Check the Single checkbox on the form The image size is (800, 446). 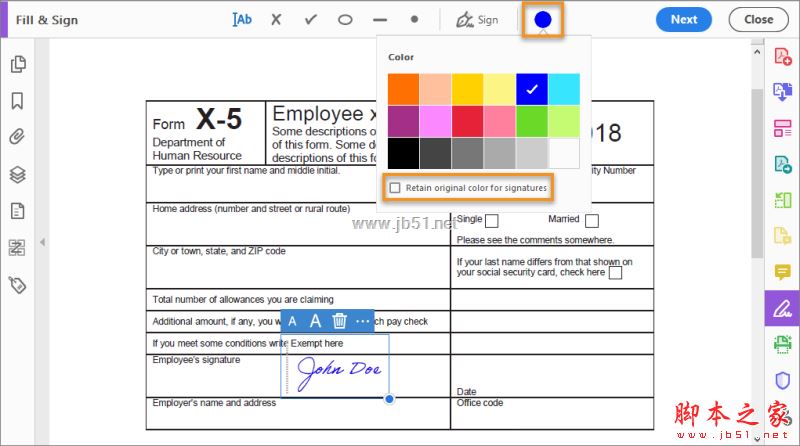tap(492, 221)
